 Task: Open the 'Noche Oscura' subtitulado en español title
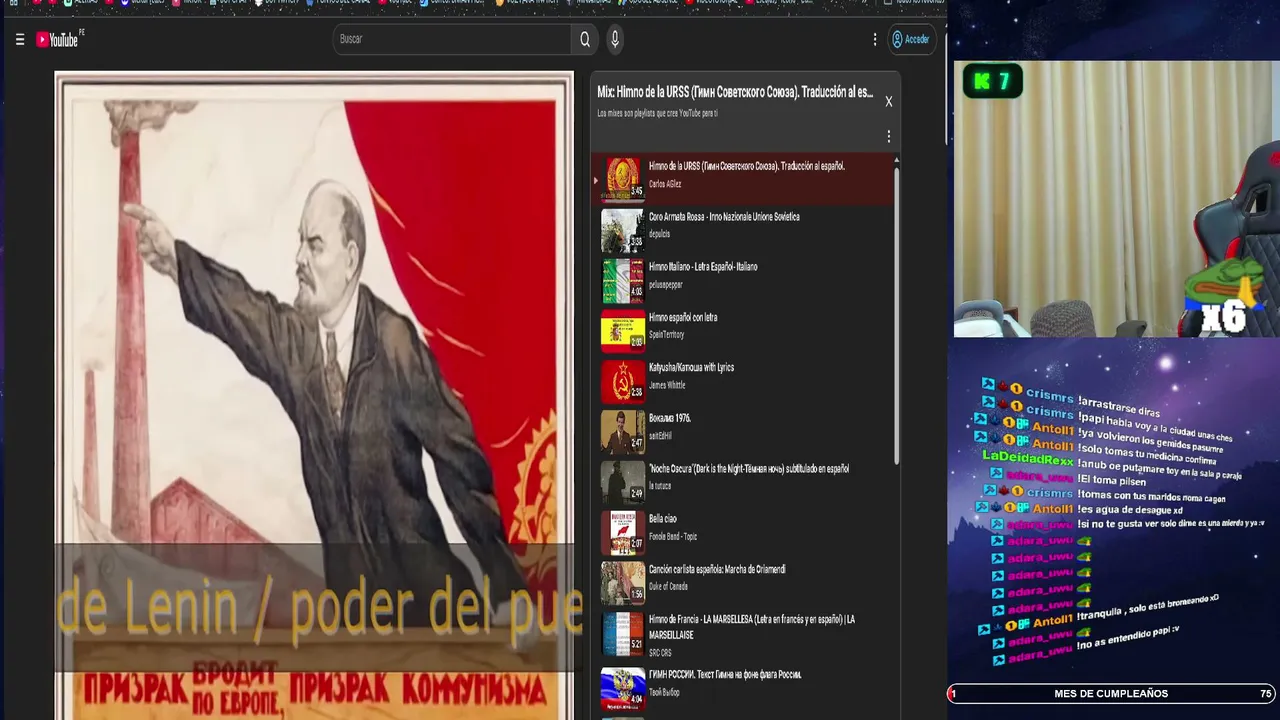[x=749, y=468]
